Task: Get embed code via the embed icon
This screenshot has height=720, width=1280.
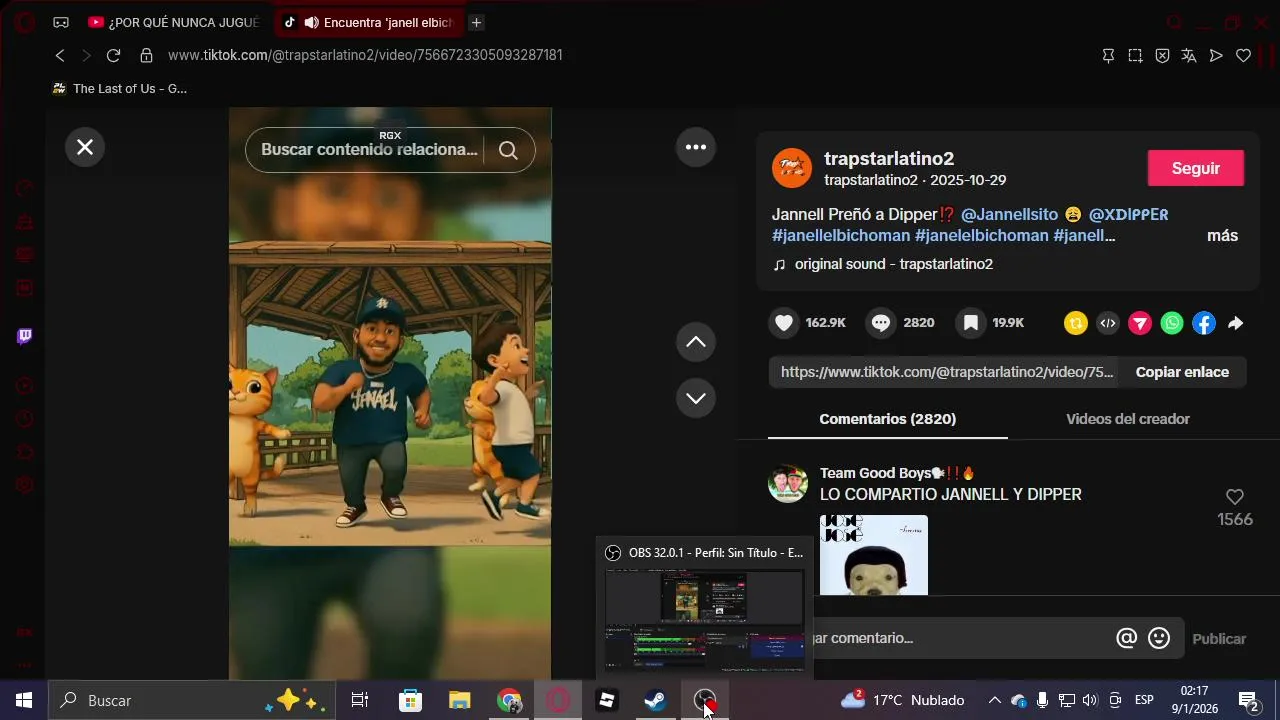Action: click(x=1108, y=323)
